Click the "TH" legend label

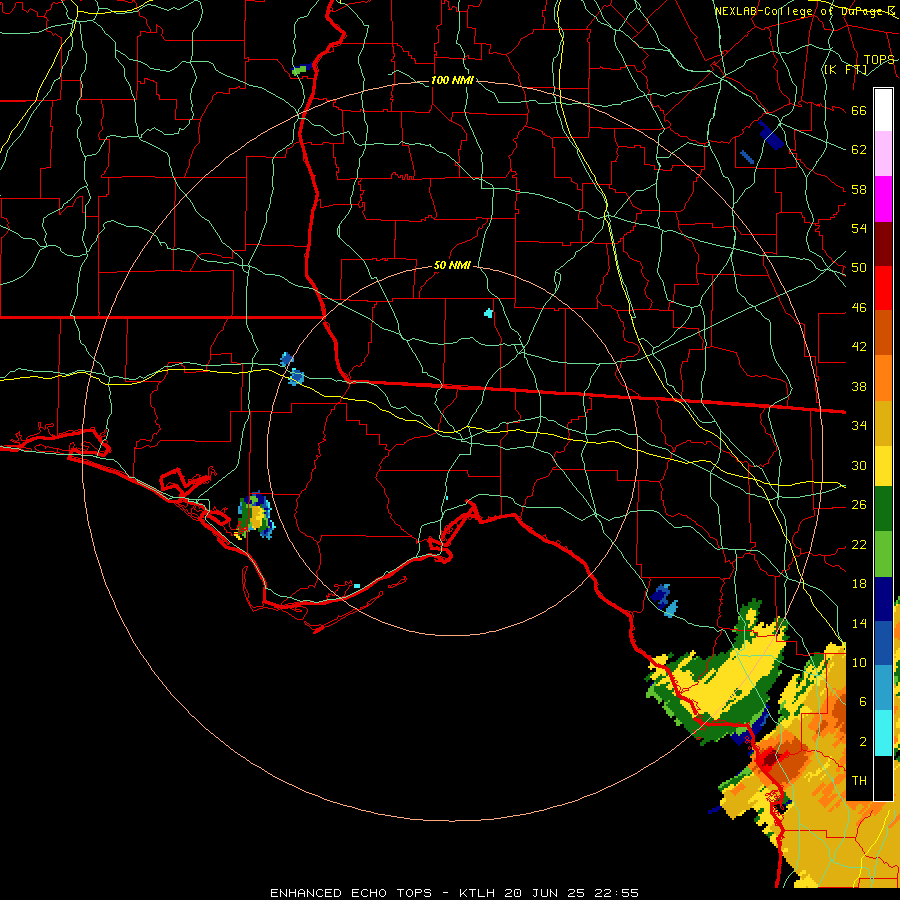pyautogui.click(x=859, y=781)
